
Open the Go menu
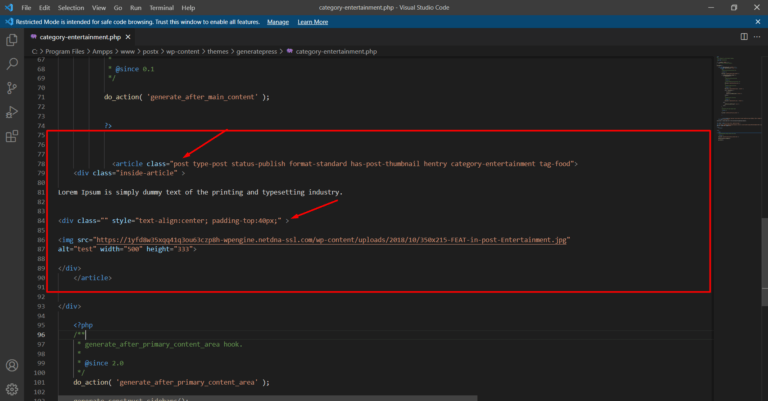coord(118,8)
